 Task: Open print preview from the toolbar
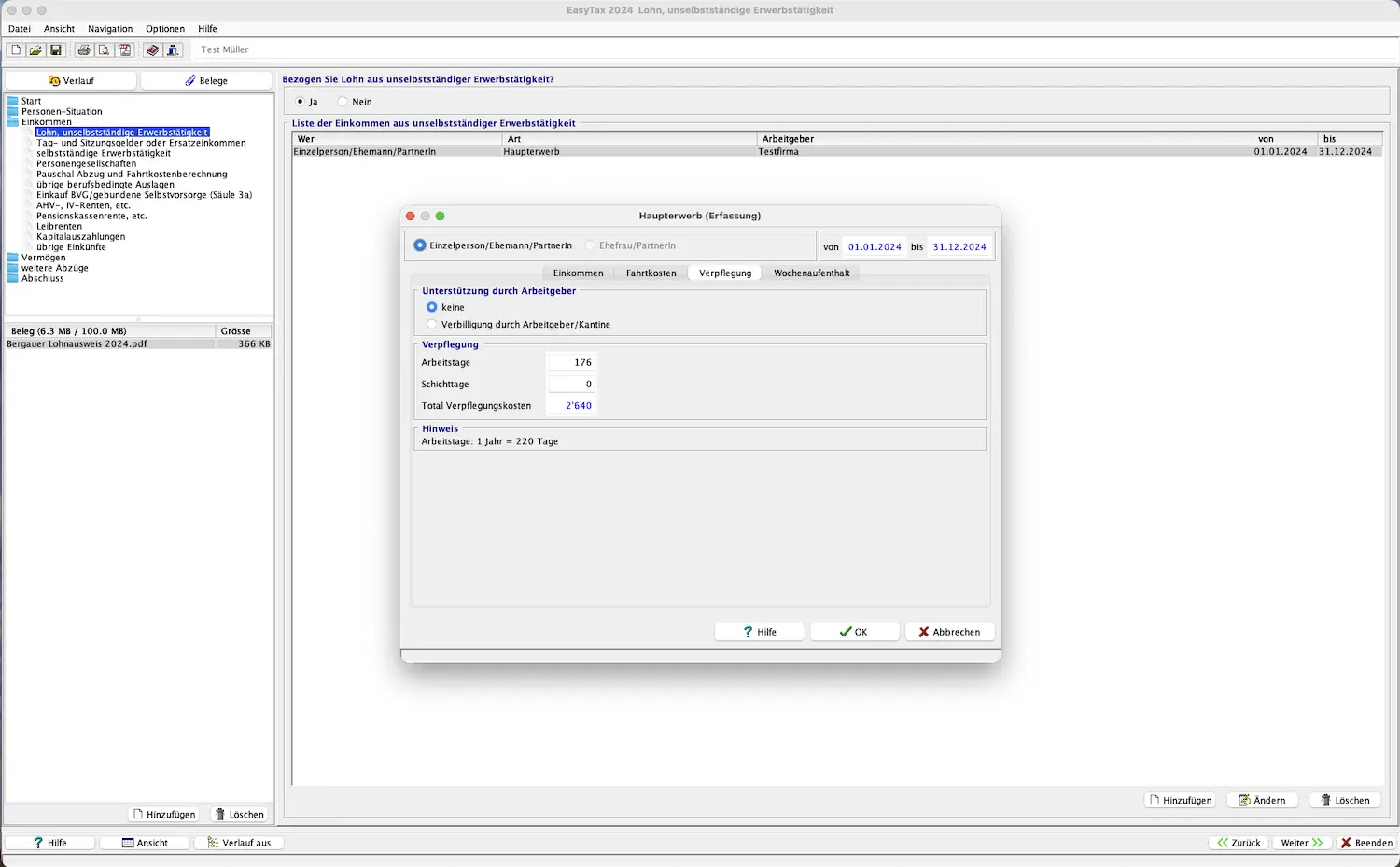pos(104,50)
